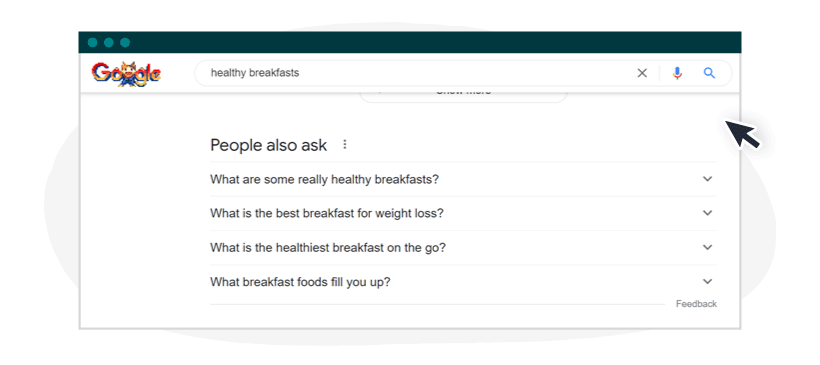The height and width of the screenshot is (365, 820).
Task: Expand chevron for breakfast foods fill you up
Action: (x=708, y=281)
